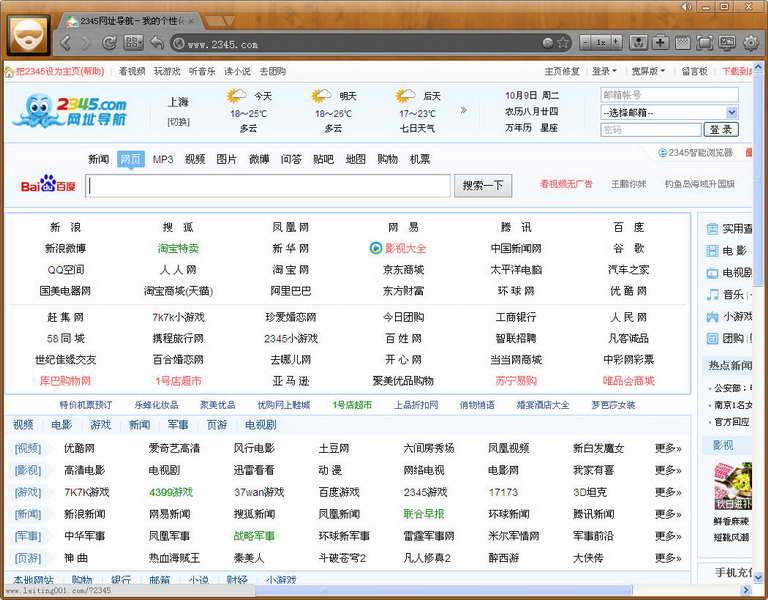Image resolution: width=768 pixels, height=600 pixels.
Task: Open the 登录 dropdown in top bar
Action: point(604,72)
